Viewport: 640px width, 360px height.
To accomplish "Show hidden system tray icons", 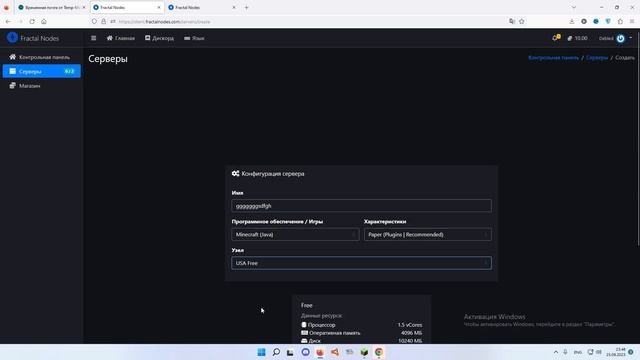I will coord(556,352).
